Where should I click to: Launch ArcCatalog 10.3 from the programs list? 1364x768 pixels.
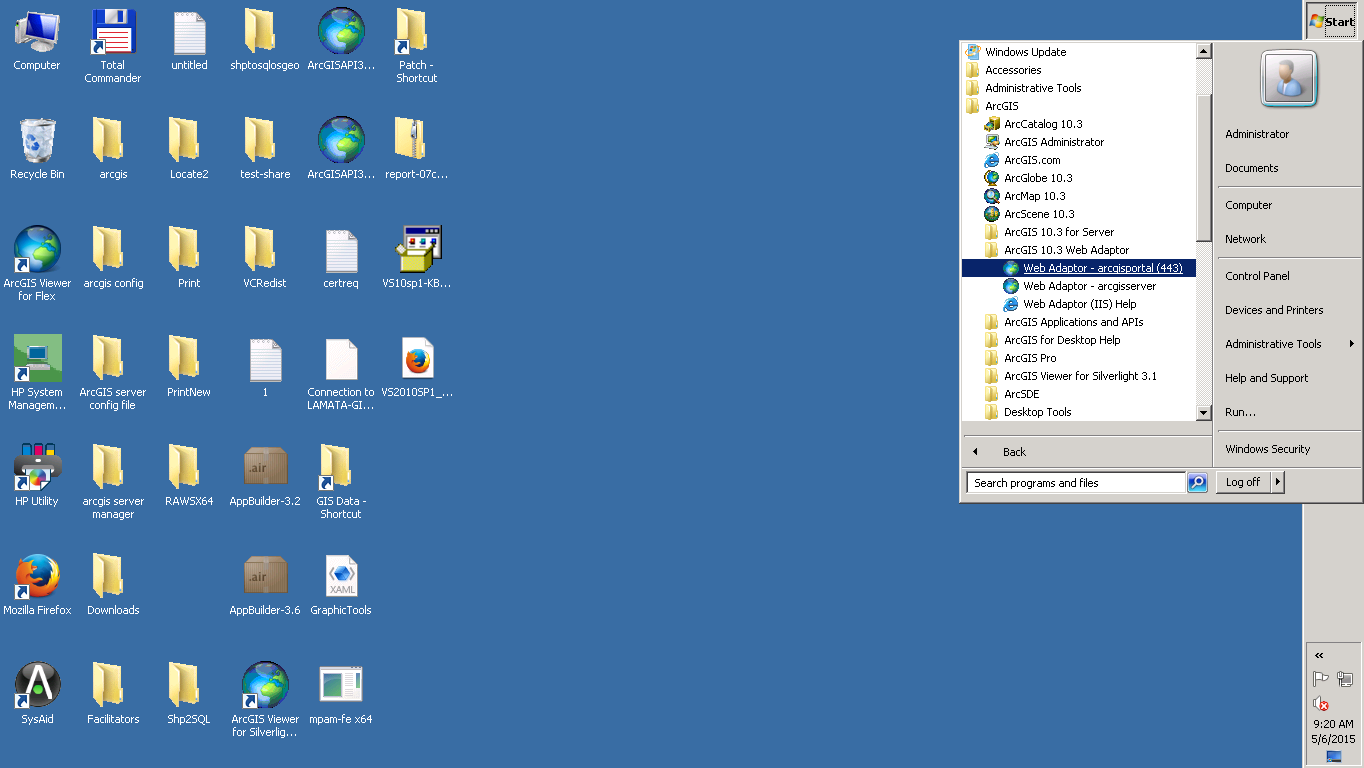(x=1043, y=124)
